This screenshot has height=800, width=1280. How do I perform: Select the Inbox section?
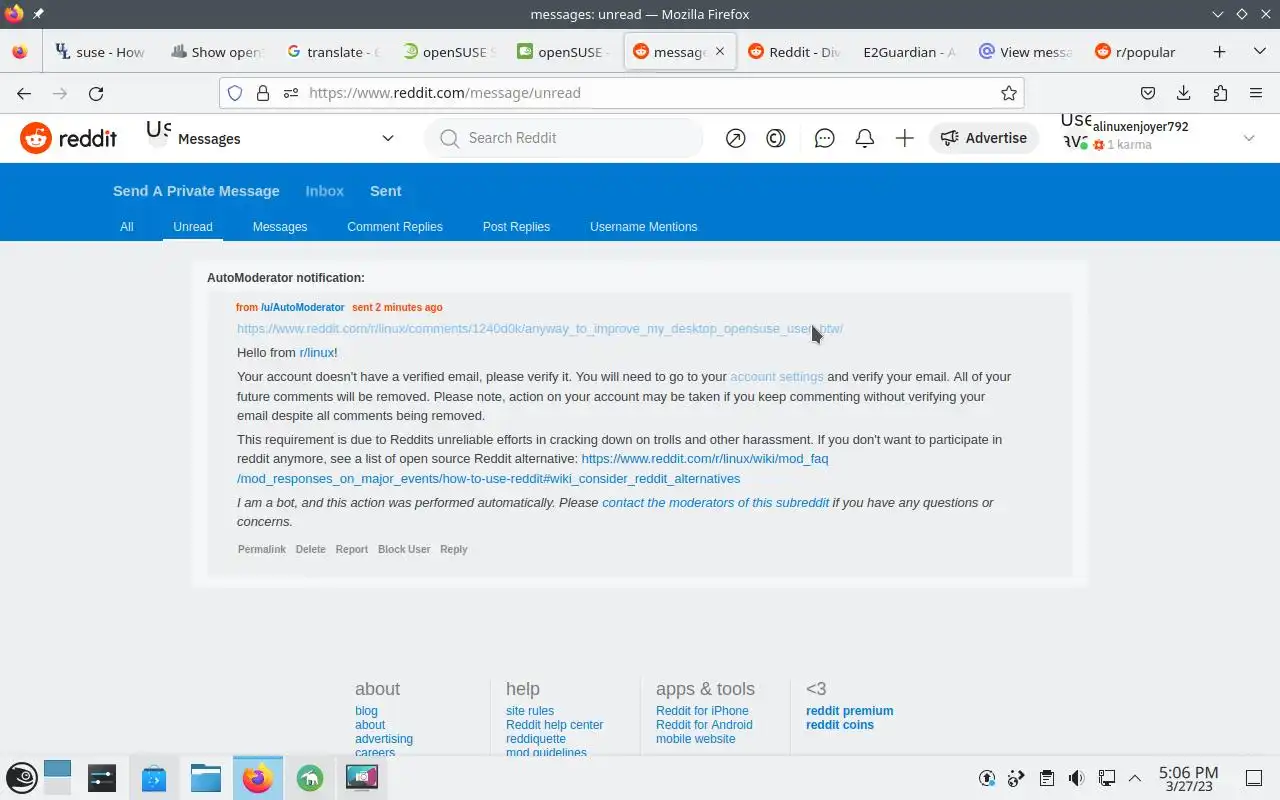325,191
